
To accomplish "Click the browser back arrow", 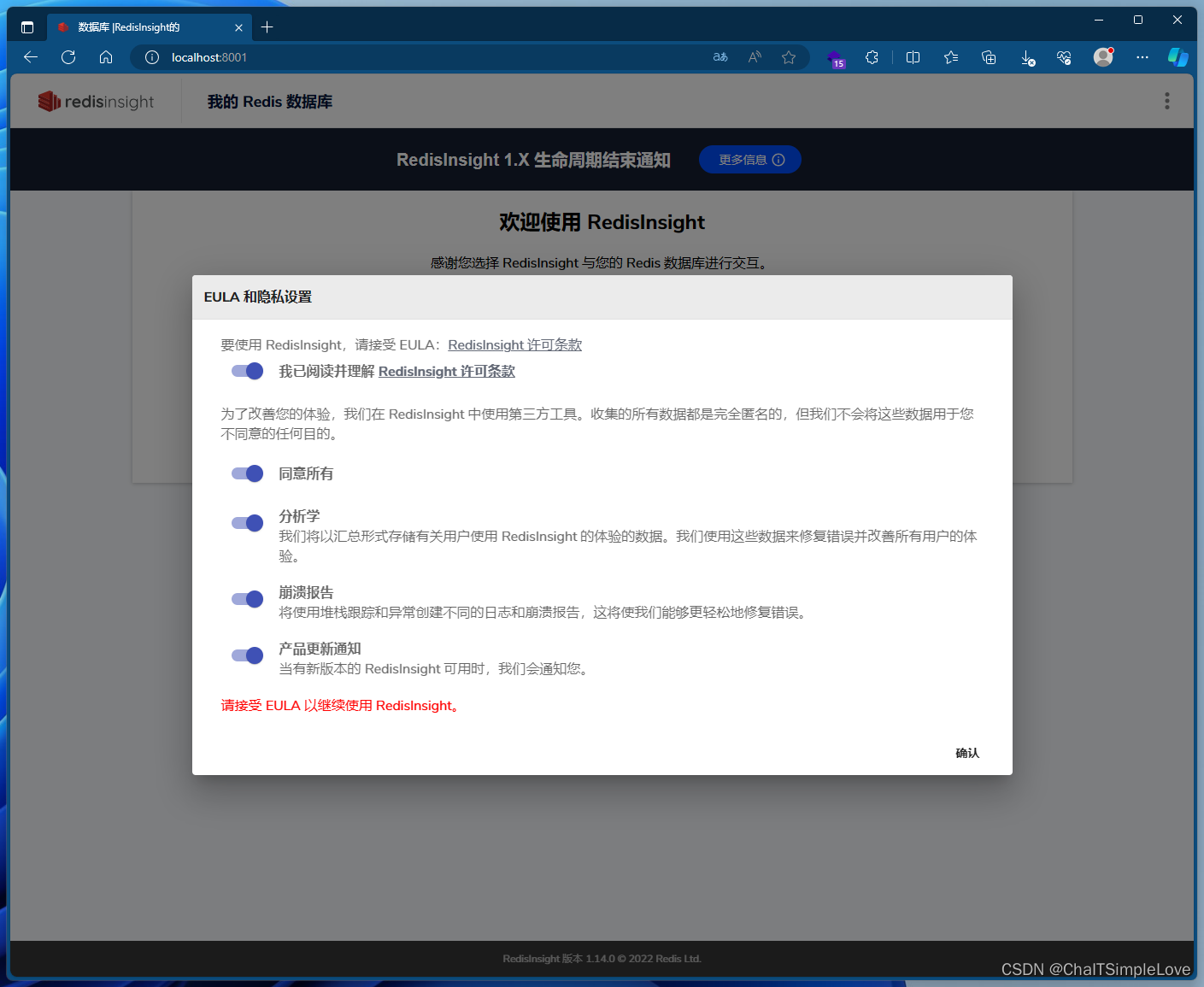I will (x=31, y=57).
